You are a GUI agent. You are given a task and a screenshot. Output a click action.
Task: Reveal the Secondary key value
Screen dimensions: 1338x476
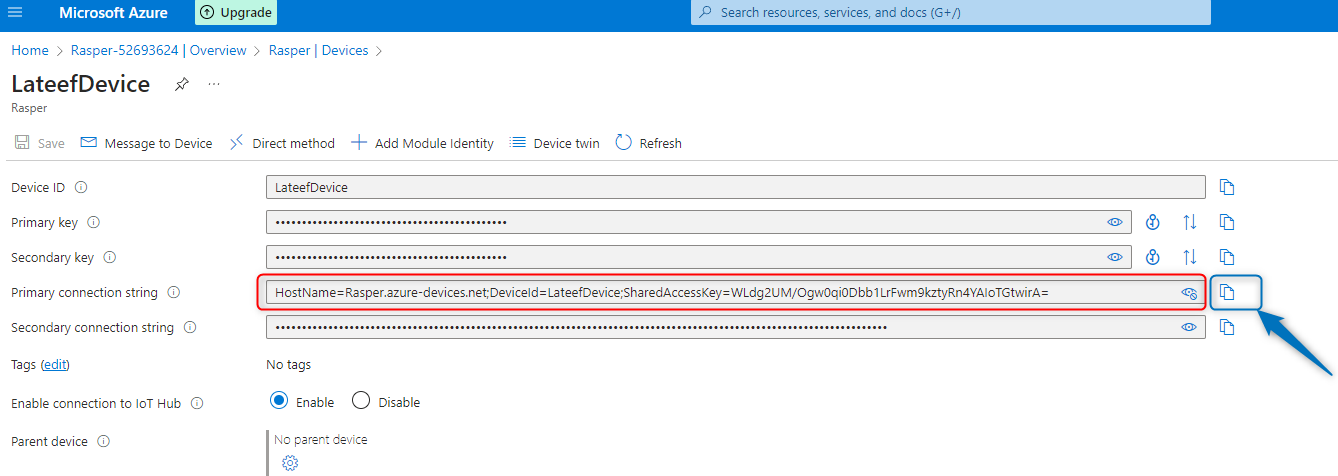pyautogui.click(x=1115, y=257)
